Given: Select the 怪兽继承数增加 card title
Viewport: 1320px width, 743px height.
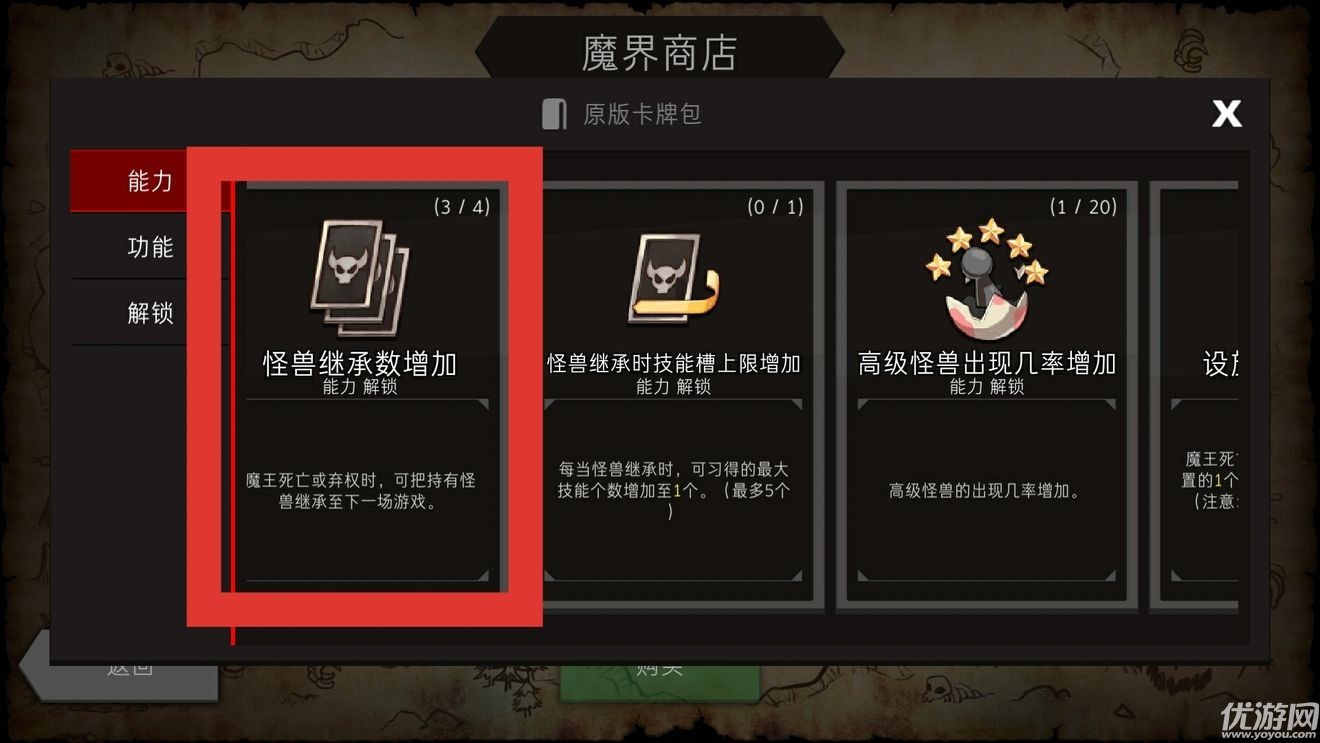Looking at the screenshot, I should [x=360, y=363].
